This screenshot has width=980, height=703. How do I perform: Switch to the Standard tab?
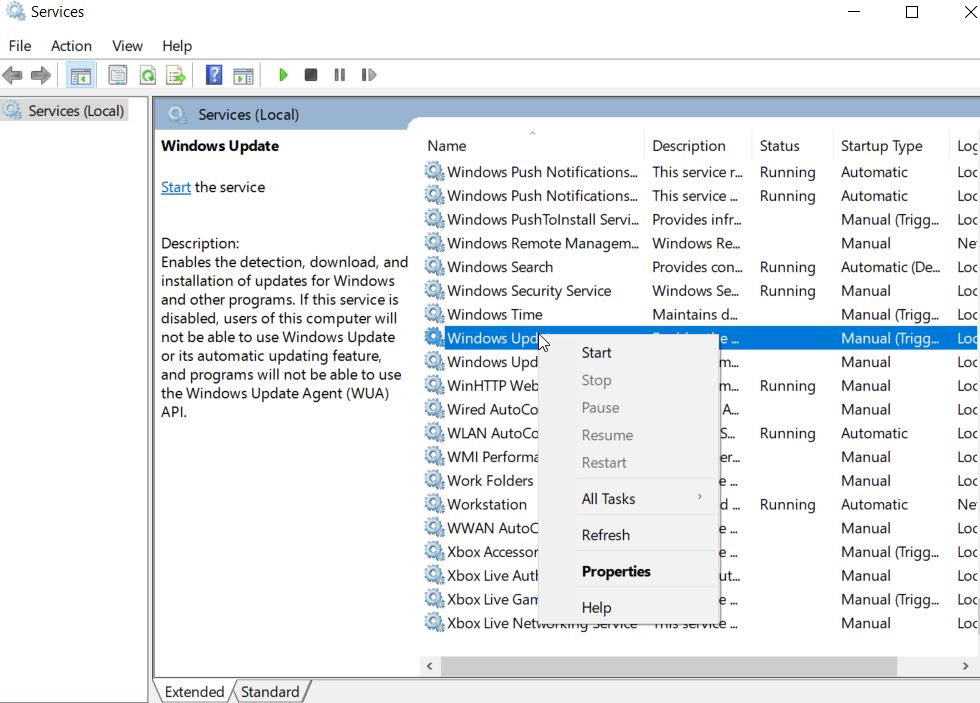270,692
